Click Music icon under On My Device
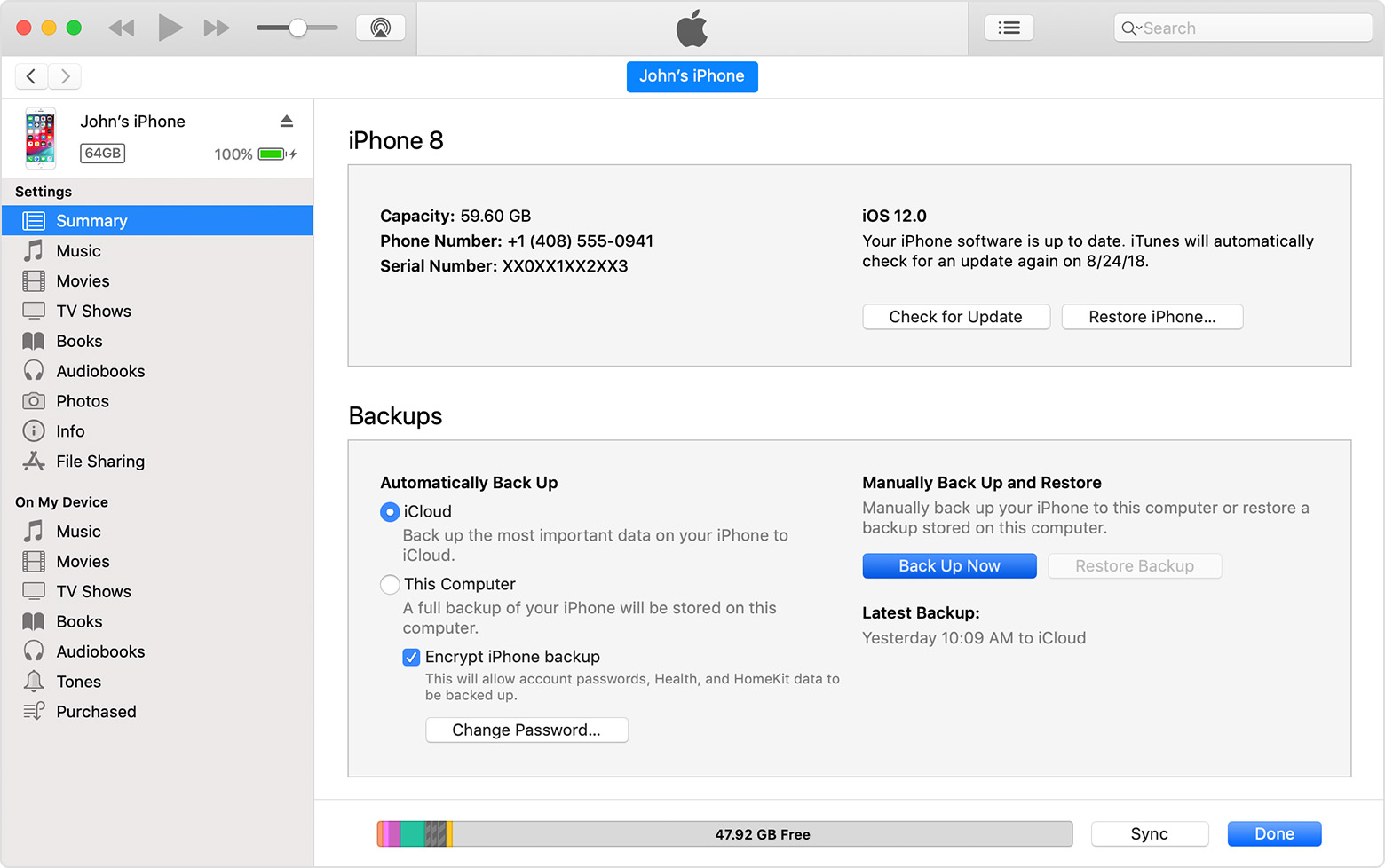The height and width of the screenshot is (868, 1385). click(x=34, y=532)
